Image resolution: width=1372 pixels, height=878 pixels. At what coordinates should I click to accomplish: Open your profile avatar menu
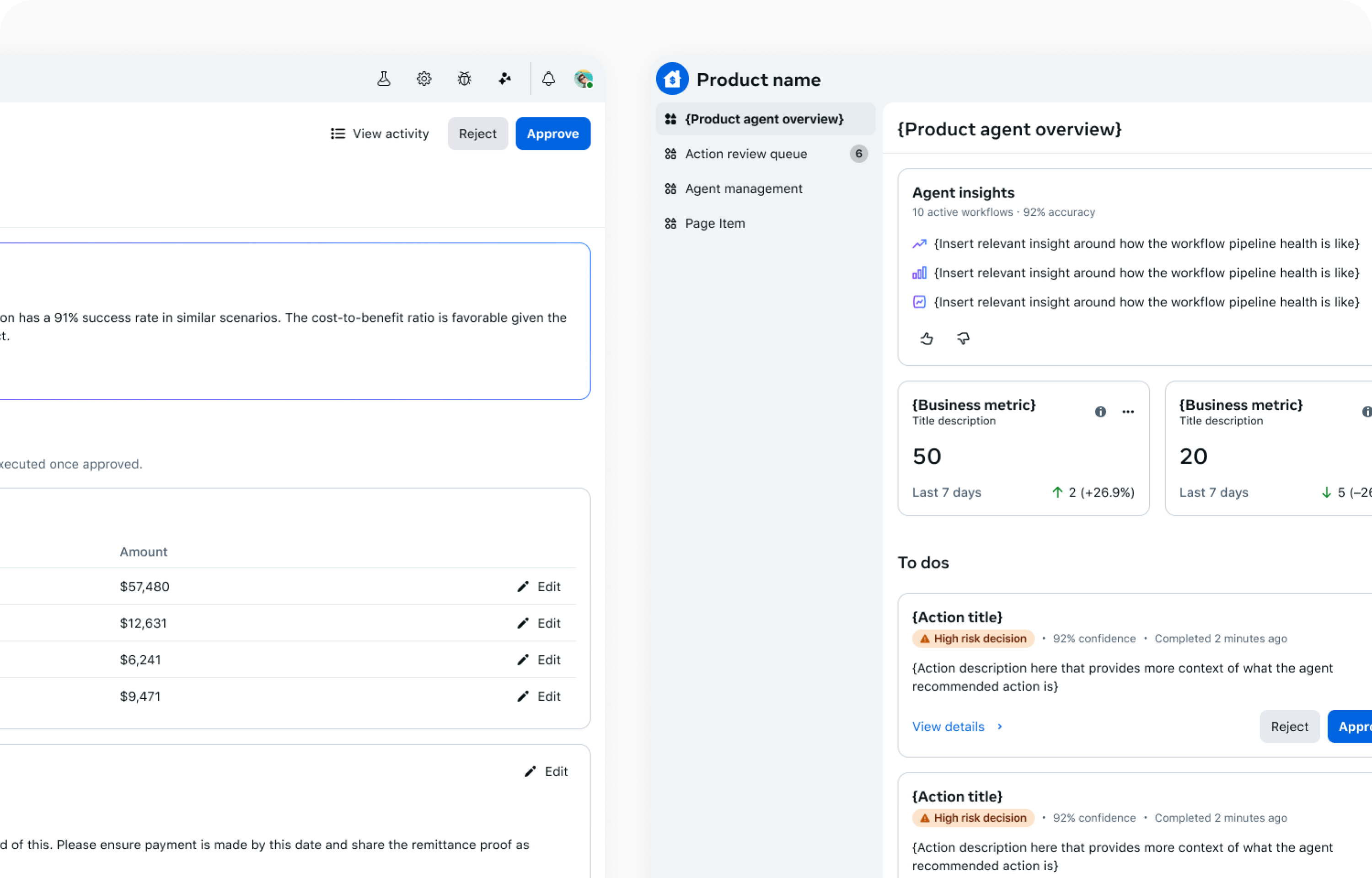point(583,79)
